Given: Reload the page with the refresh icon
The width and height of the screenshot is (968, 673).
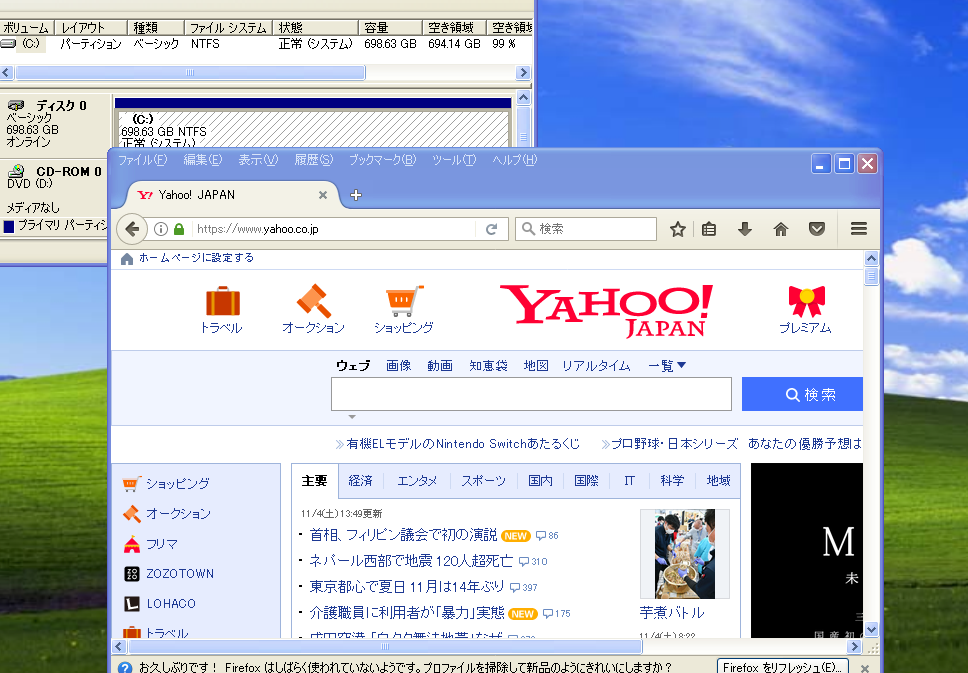Looking at the screenshot, I should click(491, 229).
